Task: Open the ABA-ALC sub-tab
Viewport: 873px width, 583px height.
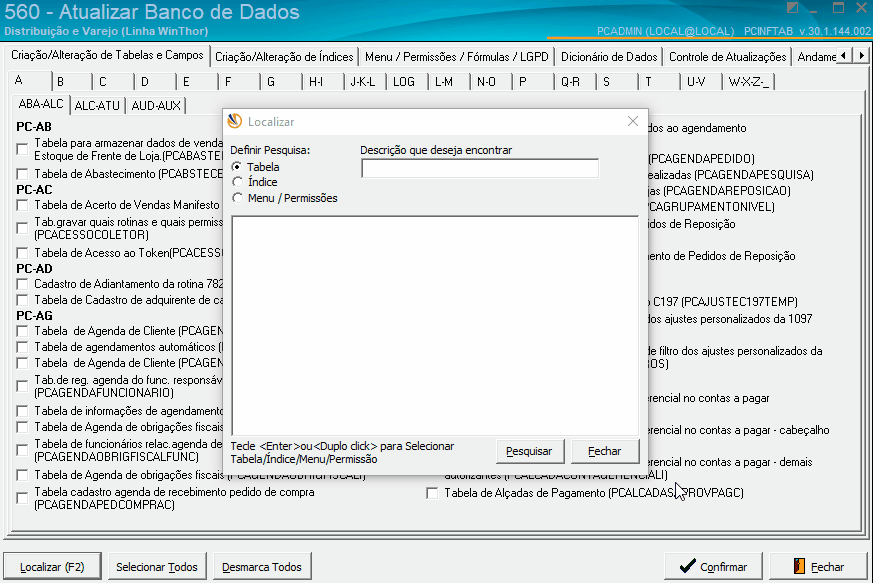Action: coord(41,104)
